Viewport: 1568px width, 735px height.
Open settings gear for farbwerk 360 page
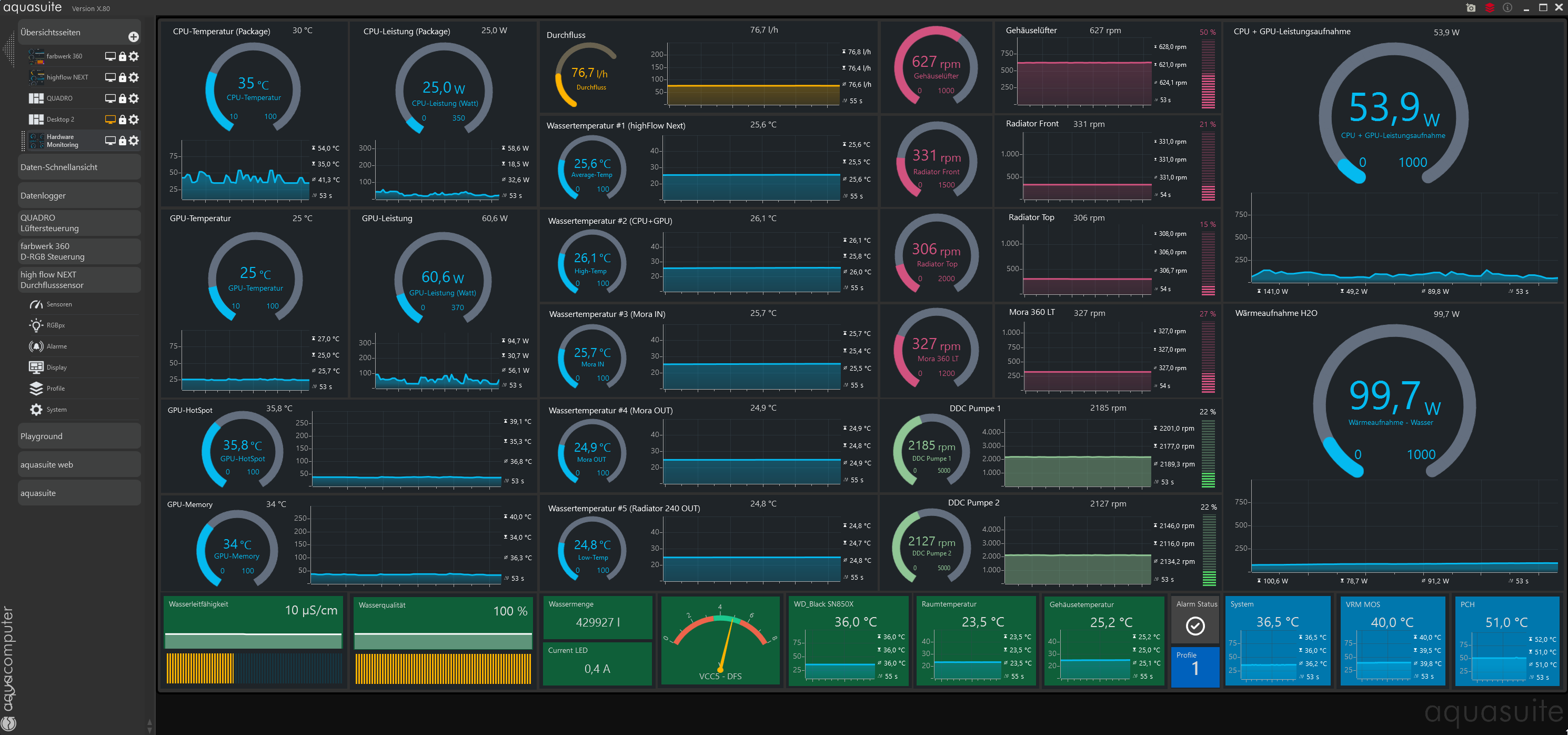[134, 56]
